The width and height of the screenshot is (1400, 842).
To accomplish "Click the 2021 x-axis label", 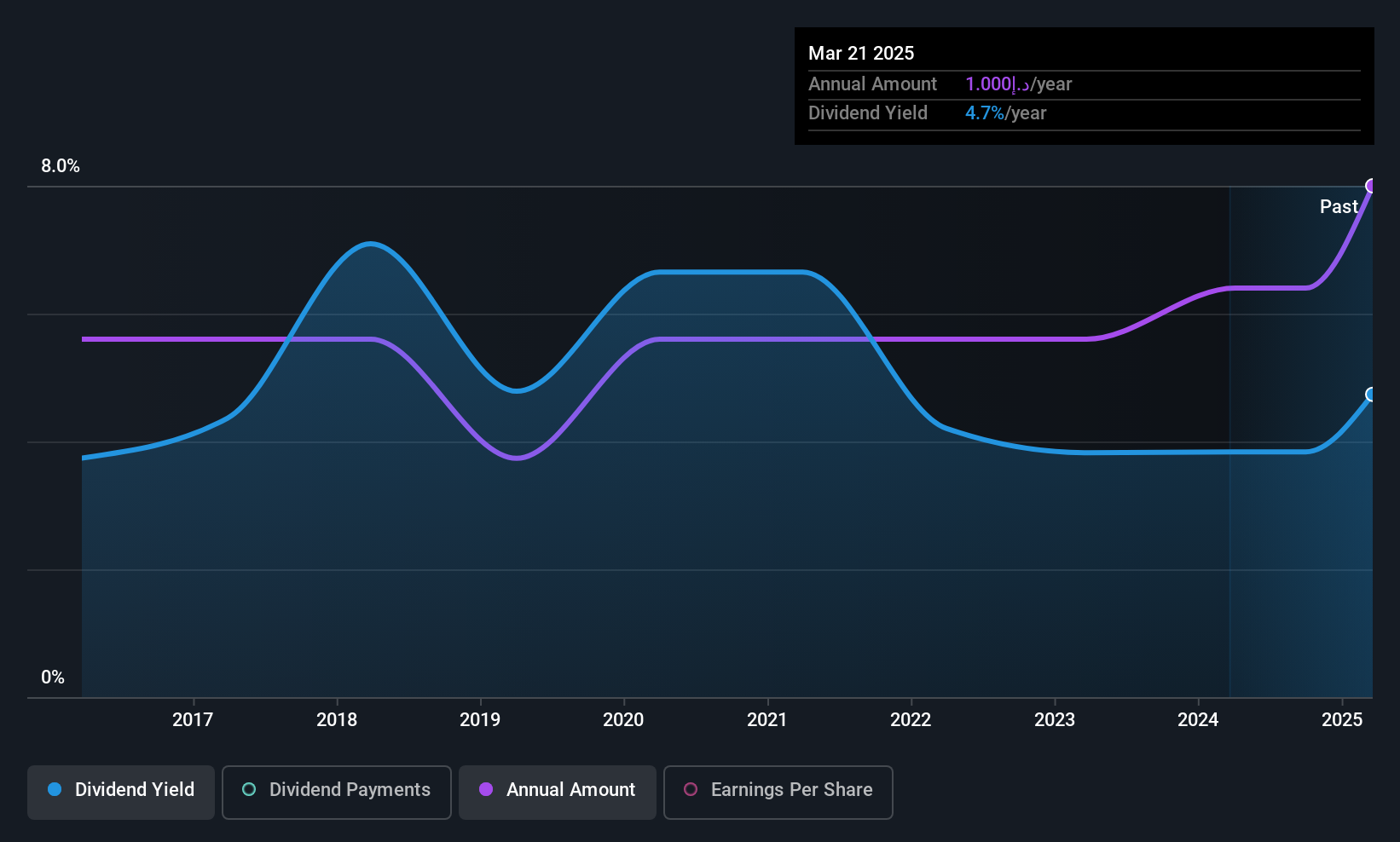I will tap(767, 719).
